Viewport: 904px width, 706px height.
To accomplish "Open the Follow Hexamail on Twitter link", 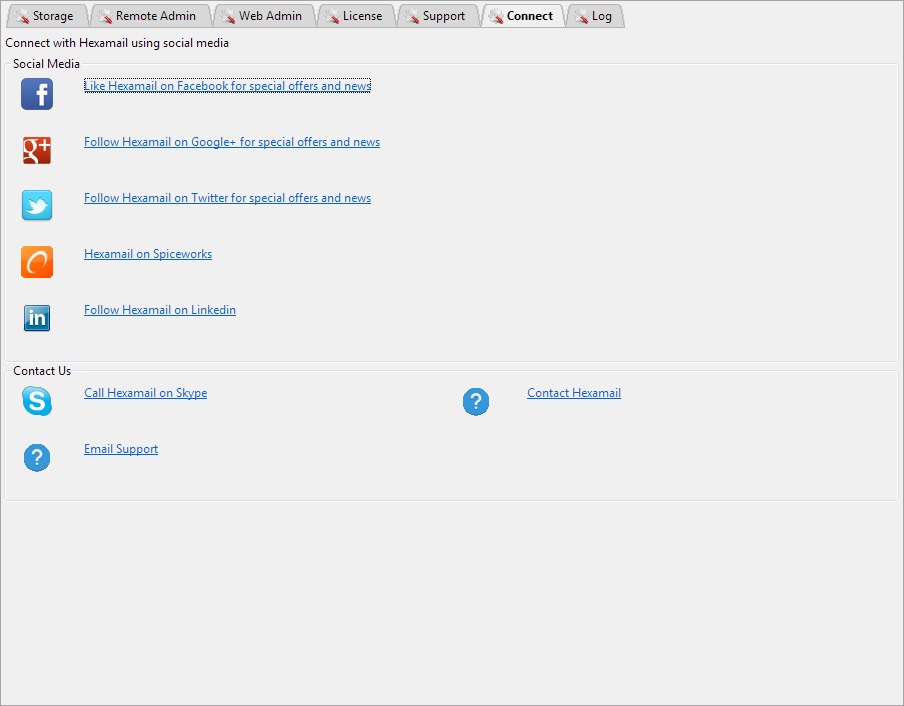I will 227,198.
